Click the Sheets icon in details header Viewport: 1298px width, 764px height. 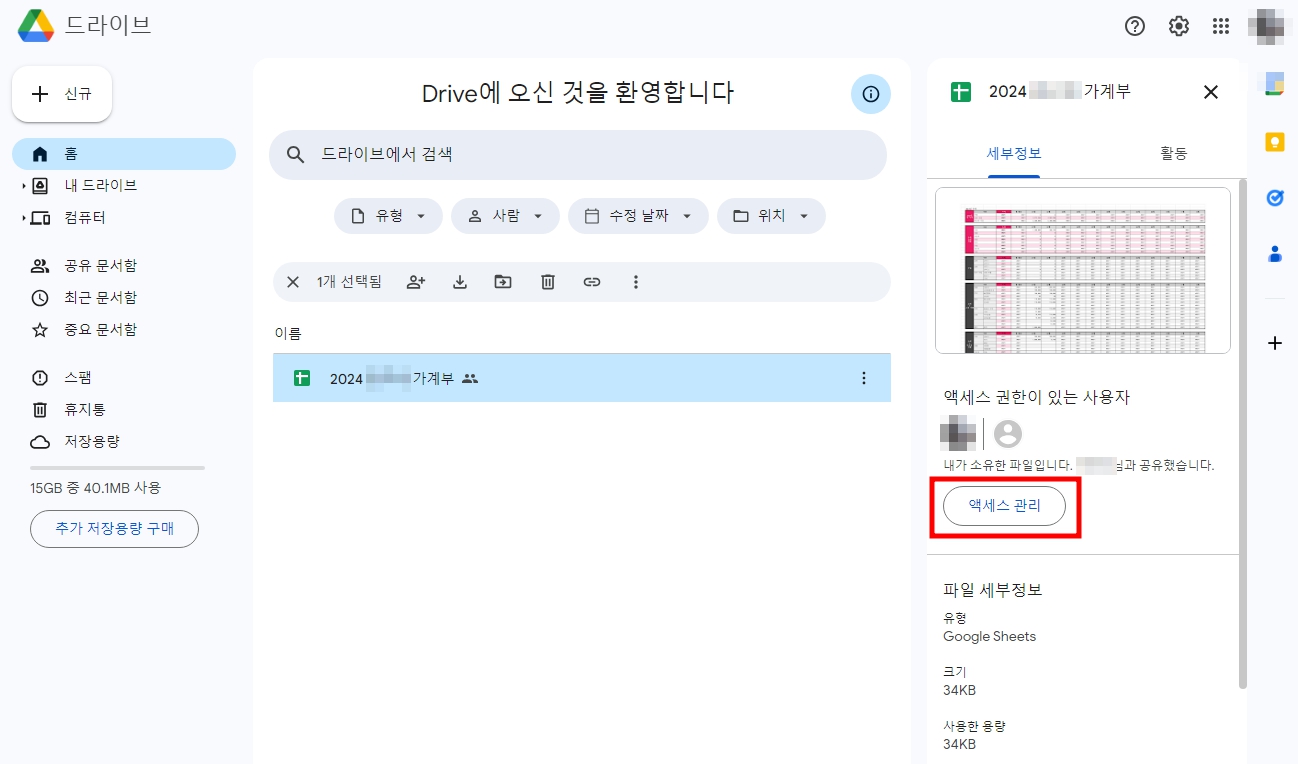tap(960, 92)
